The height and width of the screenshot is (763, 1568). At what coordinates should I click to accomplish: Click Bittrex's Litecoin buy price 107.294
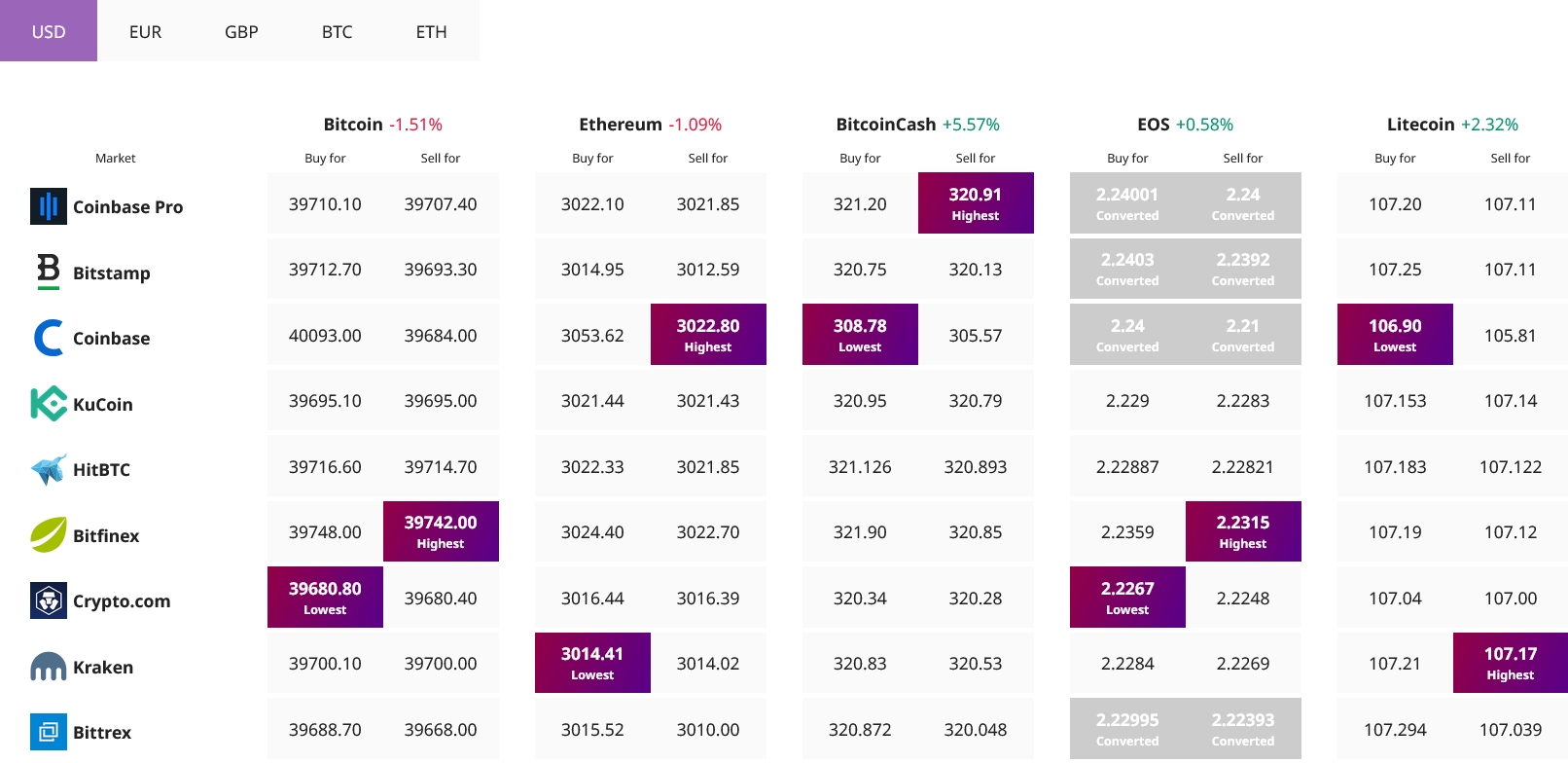[x=1395, y=730]
